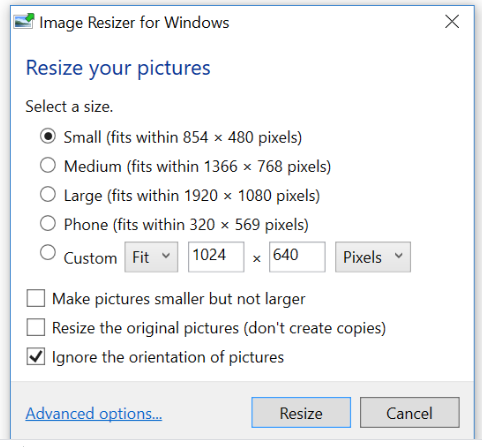Click the Resize your pictures heading
Image resolution: width=482 pixels, height=447 pixels.
tap(118, 68)
